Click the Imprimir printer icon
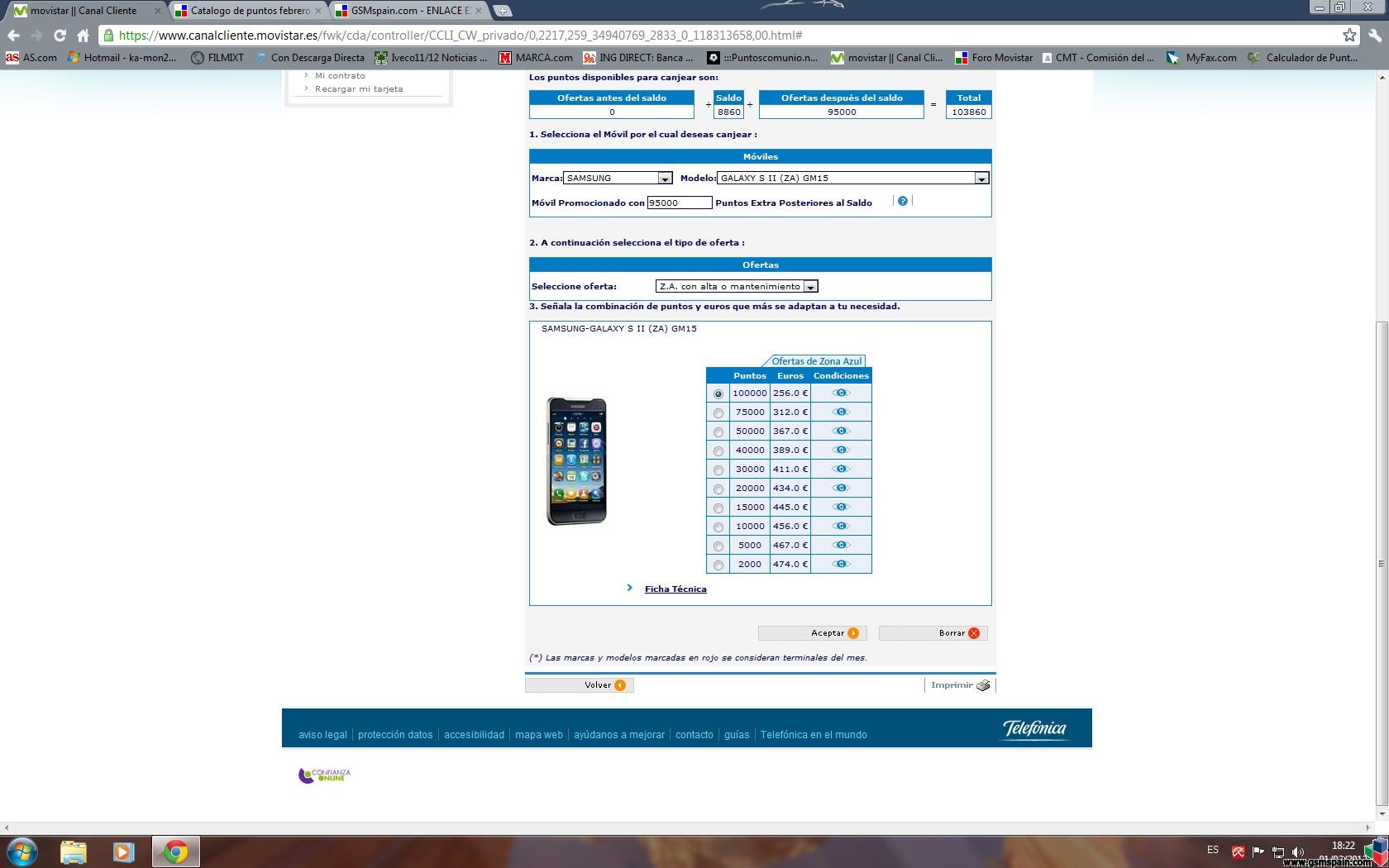 (x=983, y=685)
